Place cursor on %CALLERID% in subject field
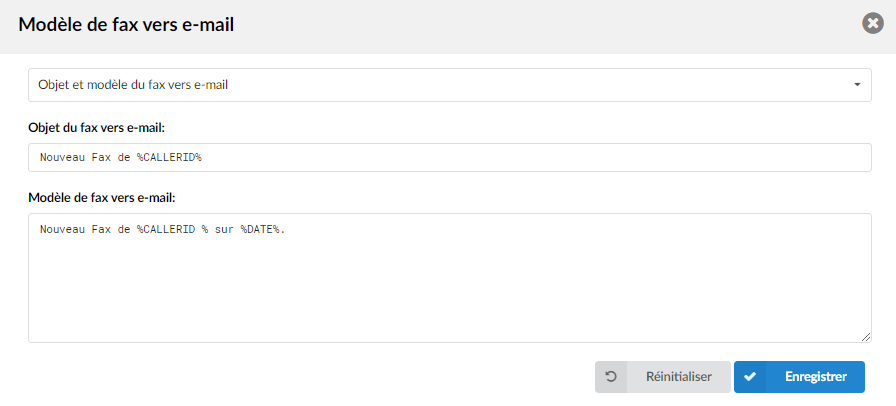Image resolution: width=896 pixels, height=406 pixels. 169,157
